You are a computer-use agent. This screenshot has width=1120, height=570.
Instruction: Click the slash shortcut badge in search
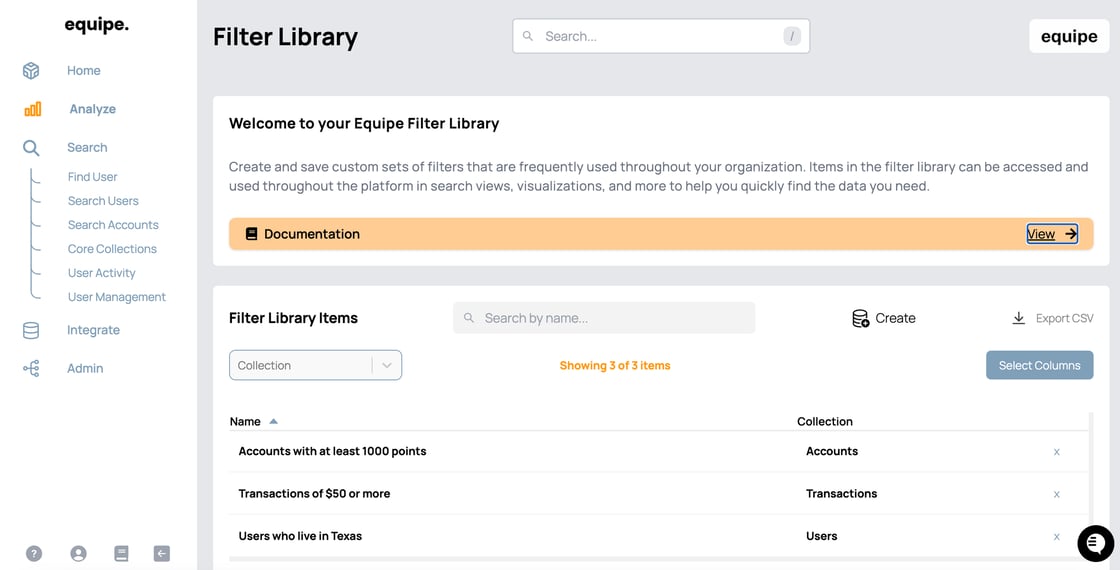(x=792, y=36)
